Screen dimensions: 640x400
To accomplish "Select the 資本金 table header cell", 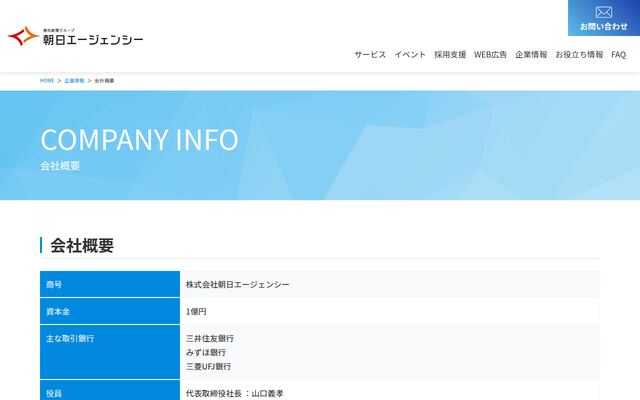I will pos(110,311).
